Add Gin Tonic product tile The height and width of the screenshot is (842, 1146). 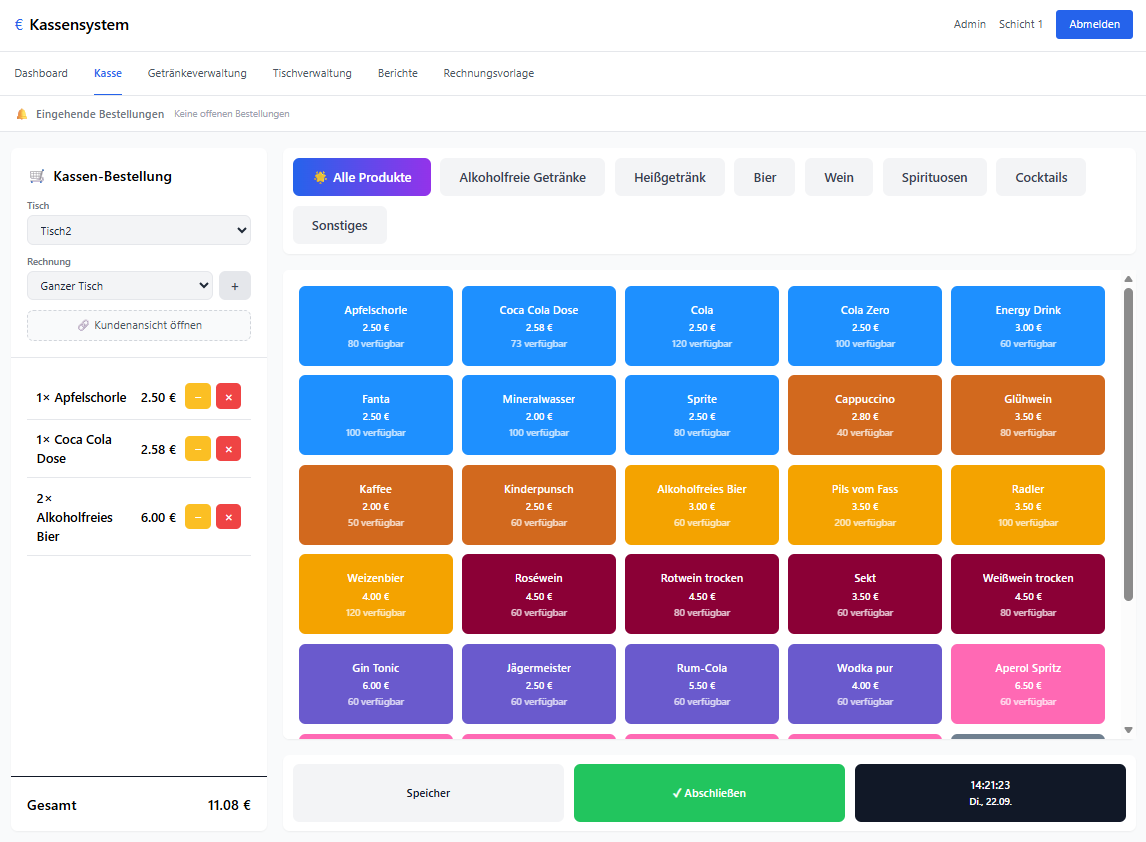point(376,684)
